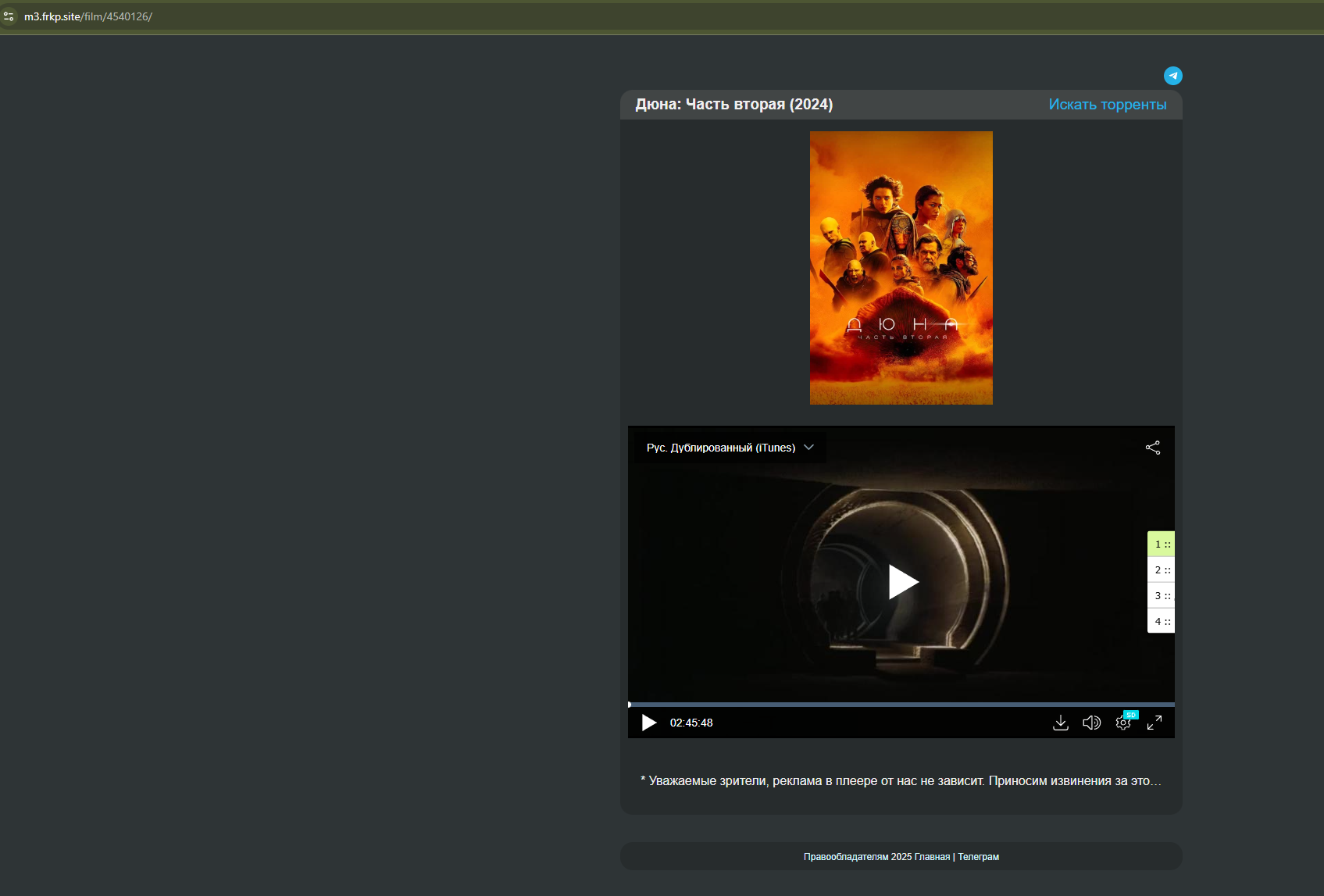
Task: Switch to player source tab 3
Action: (1161, 596)
